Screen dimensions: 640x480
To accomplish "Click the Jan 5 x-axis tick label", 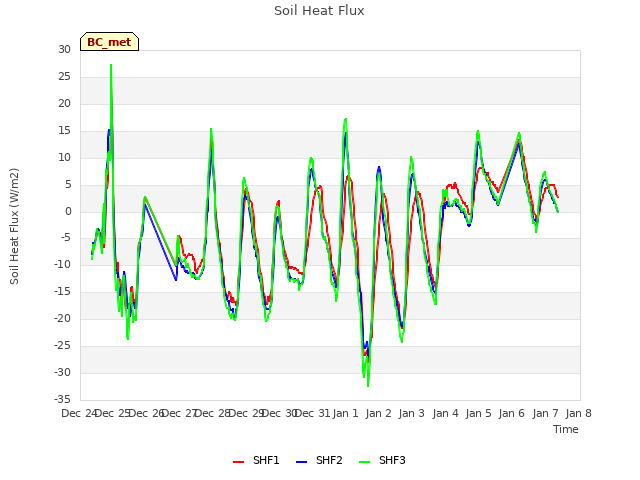I will click(478, 413).
